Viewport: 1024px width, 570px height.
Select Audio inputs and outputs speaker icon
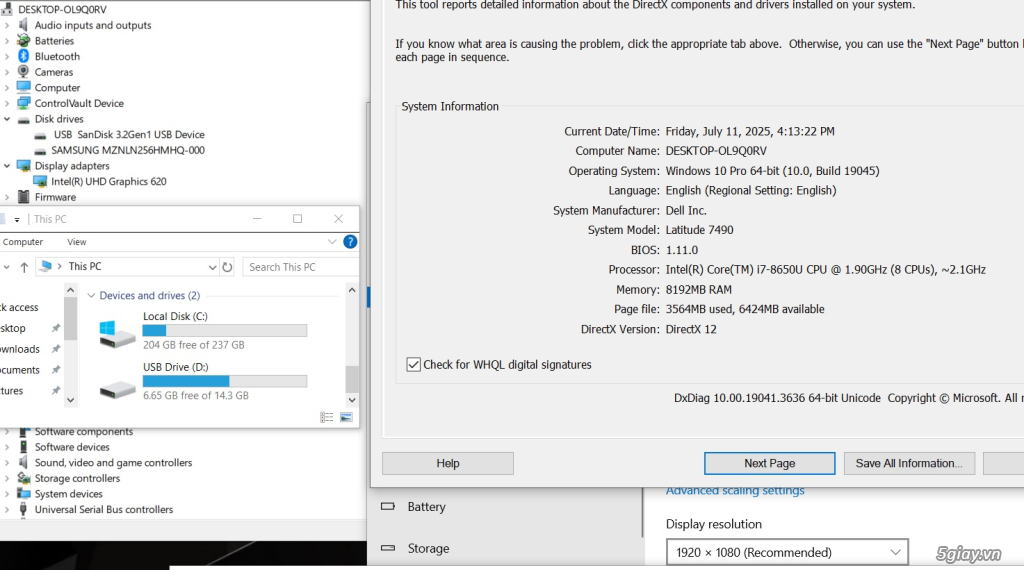[24, 25]
